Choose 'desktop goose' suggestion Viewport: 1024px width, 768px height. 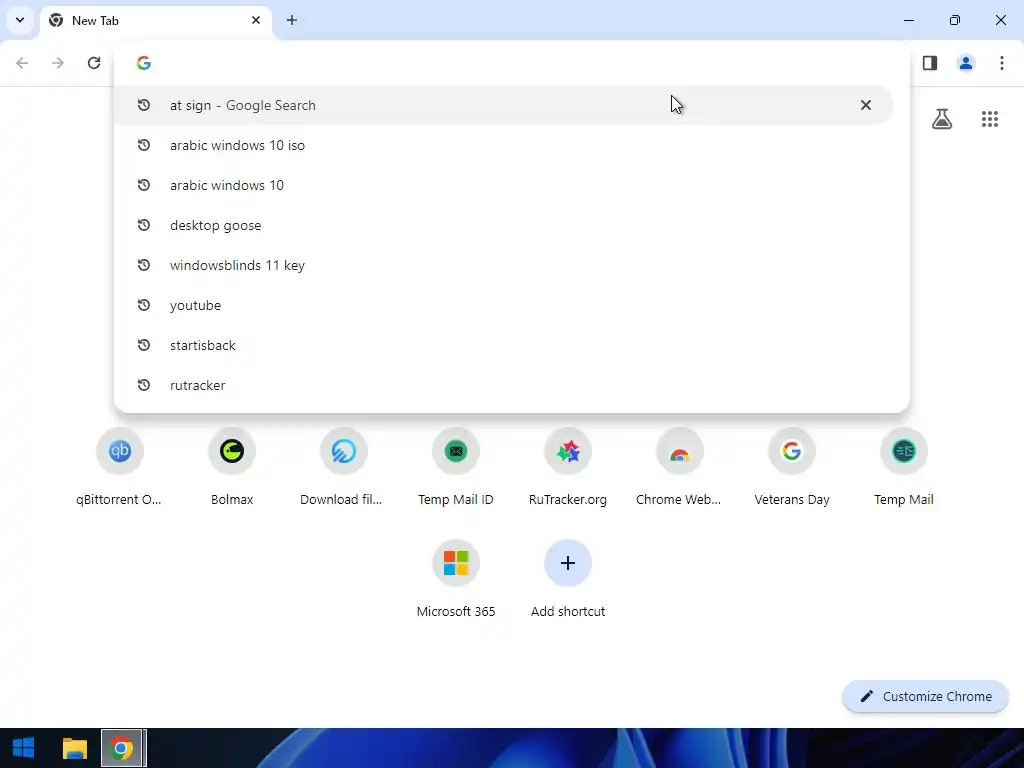tap(503, 225)
